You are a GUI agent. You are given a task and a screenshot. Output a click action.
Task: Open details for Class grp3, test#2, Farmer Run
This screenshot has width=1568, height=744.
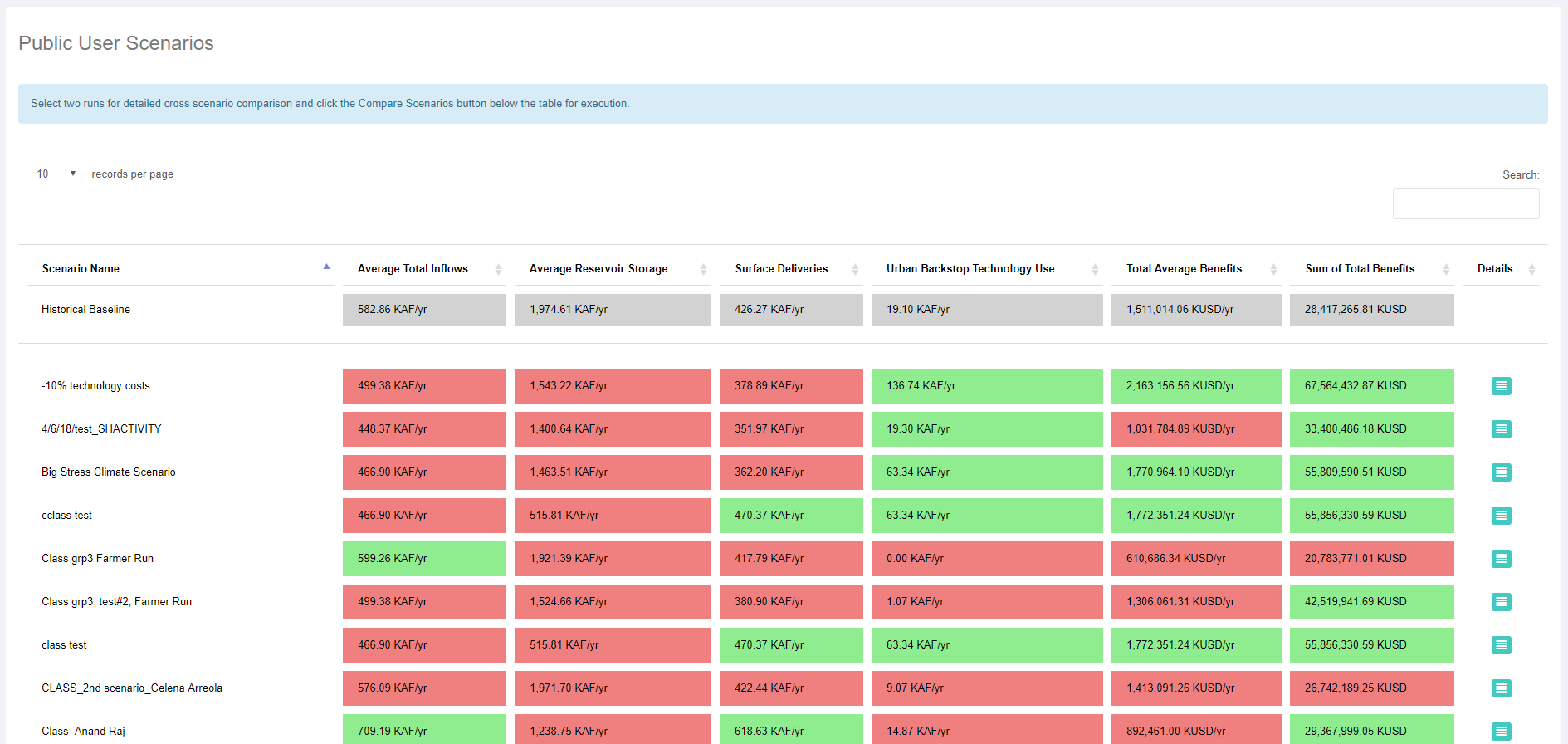[1501, 602]
